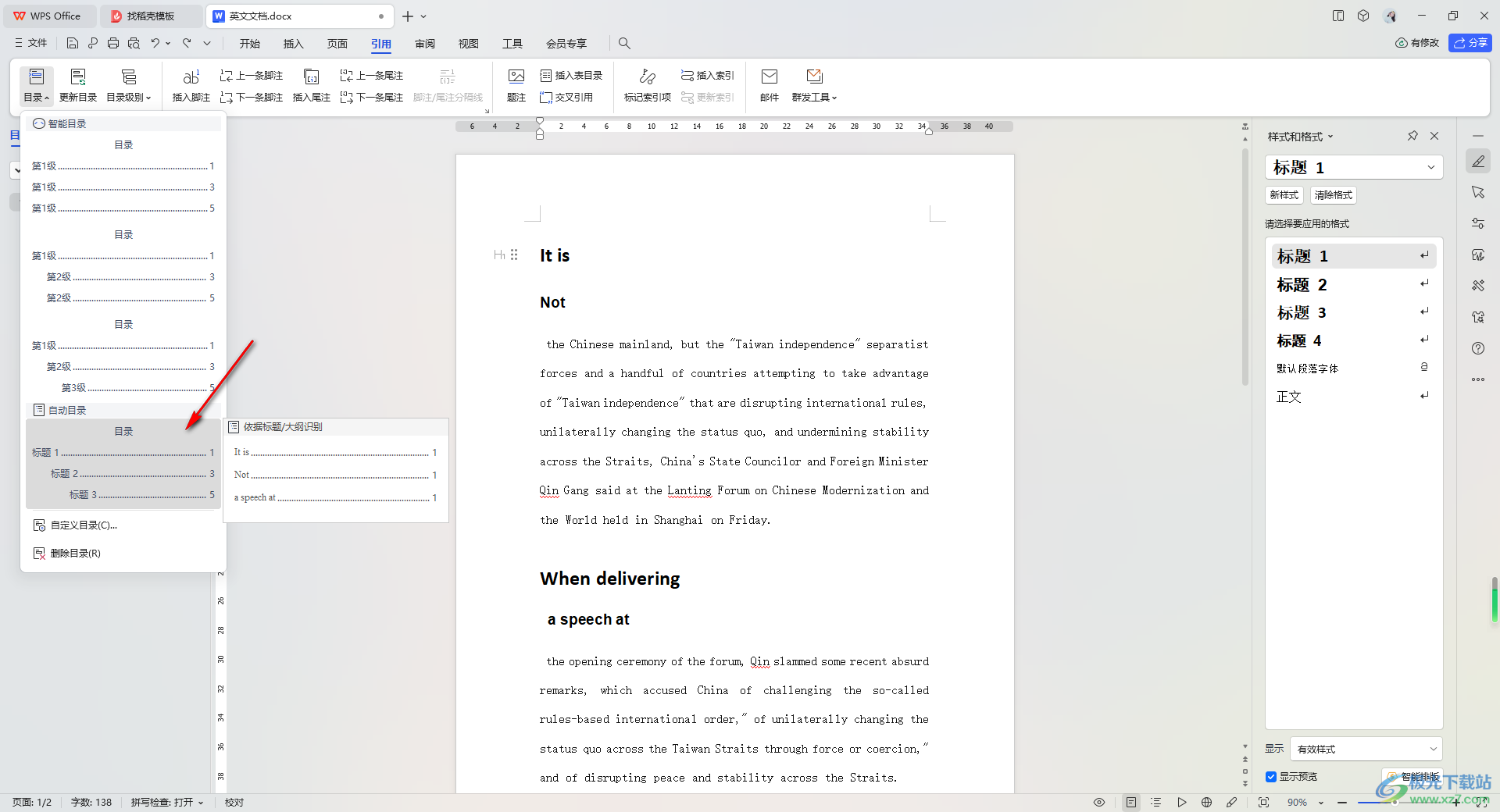The image size is (1500, 812).
Task: Apply the 标题 2 style from list
Action: (x=1353, y=284)
